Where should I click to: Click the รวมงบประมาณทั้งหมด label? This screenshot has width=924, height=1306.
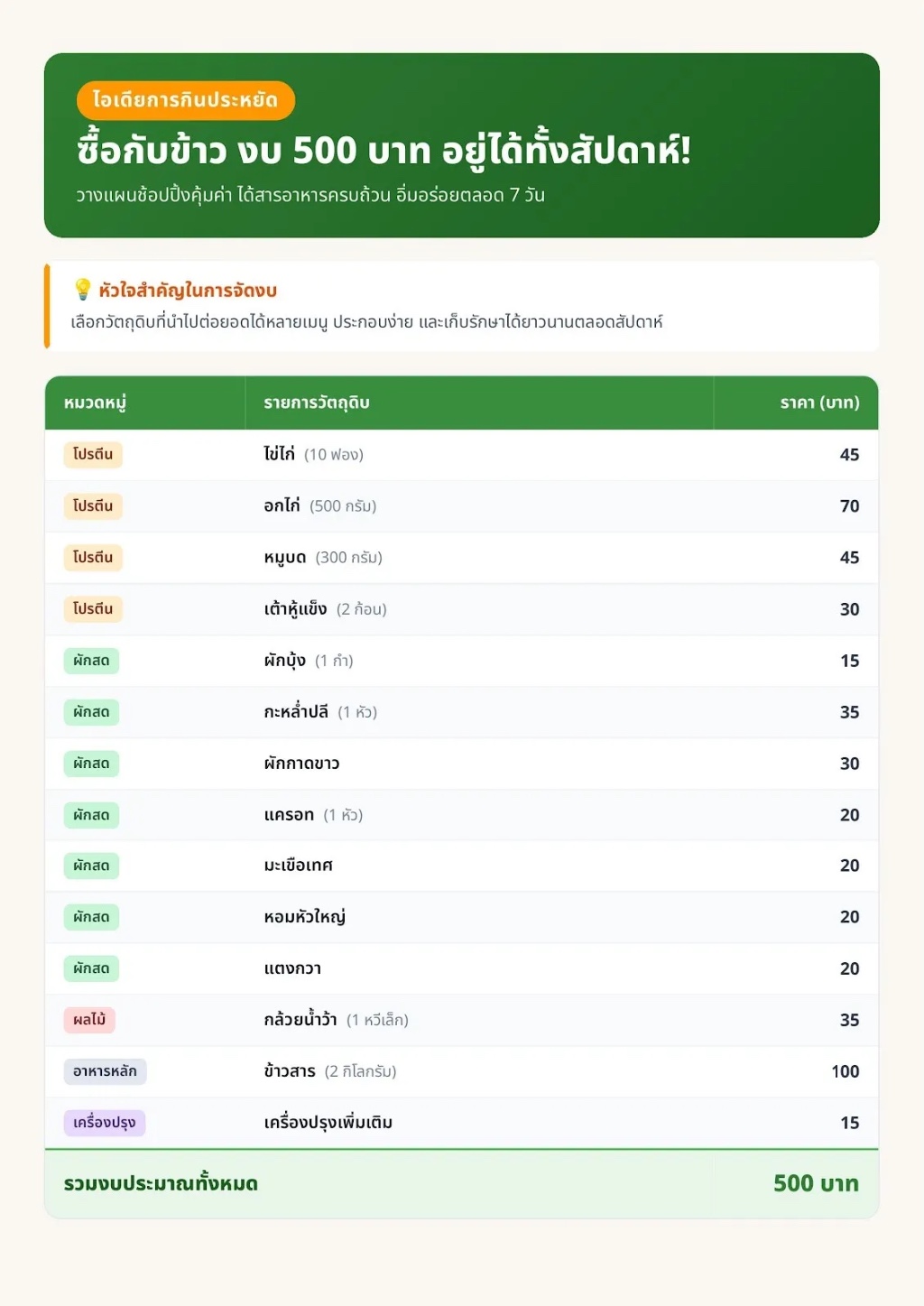161,1183
